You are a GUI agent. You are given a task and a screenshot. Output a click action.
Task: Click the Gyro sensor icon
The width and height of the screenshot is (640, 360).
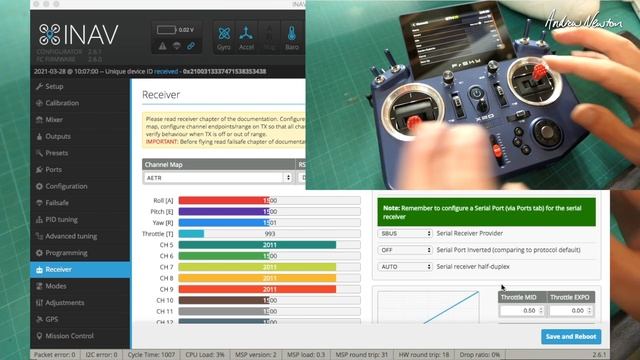[224, 38]
